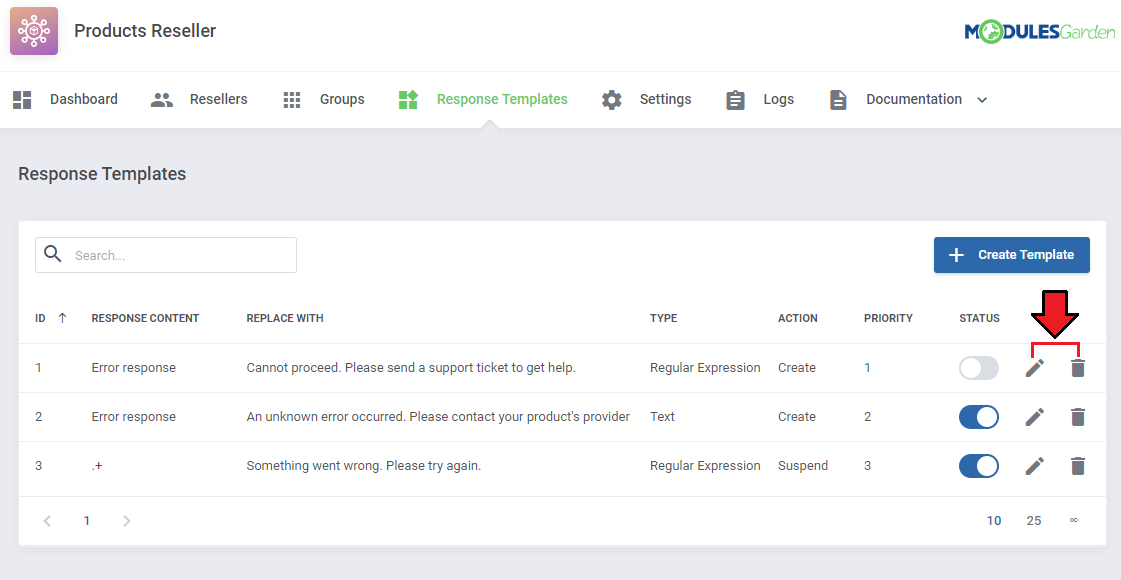The width and height of the screenshot is (1121, 580).
Task: Sort by Status column header
Action: (979, 318)
